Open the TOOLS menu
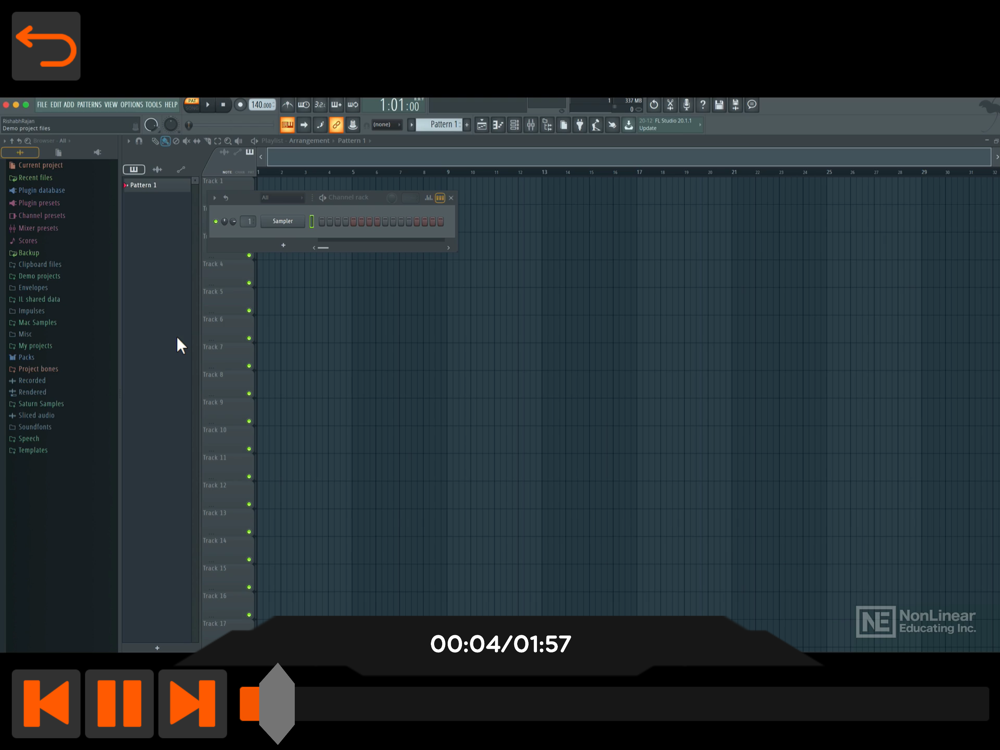1000x750 pixels. [x=154, y=105]
